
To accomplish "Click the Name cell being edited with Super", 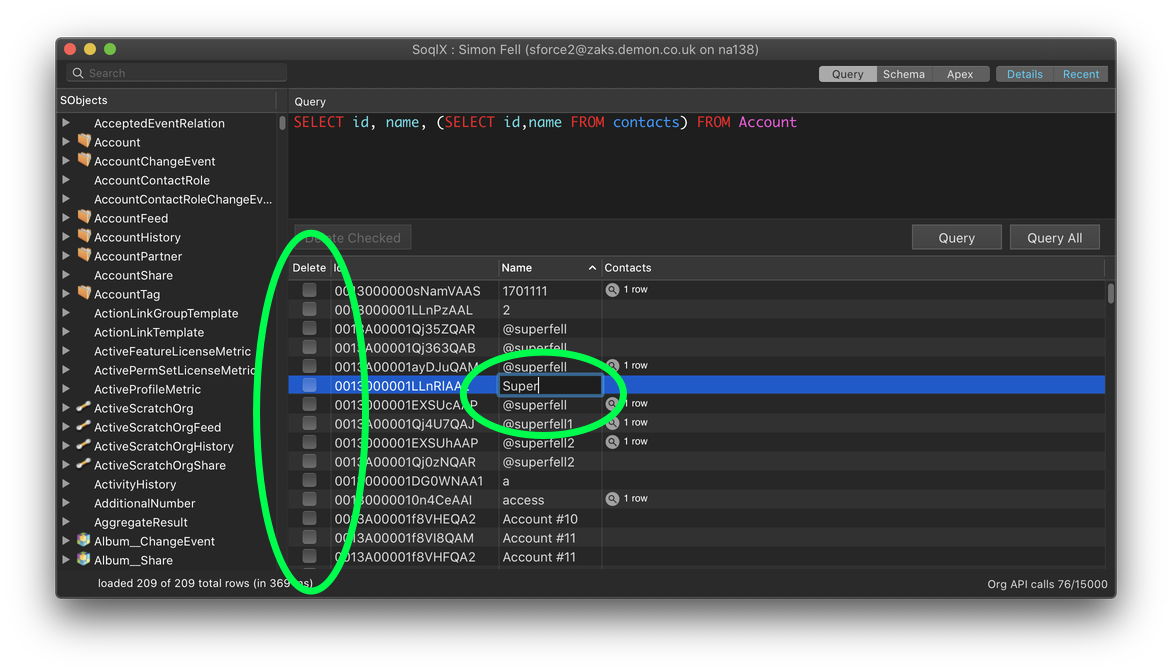I will [x=550, y=386].
